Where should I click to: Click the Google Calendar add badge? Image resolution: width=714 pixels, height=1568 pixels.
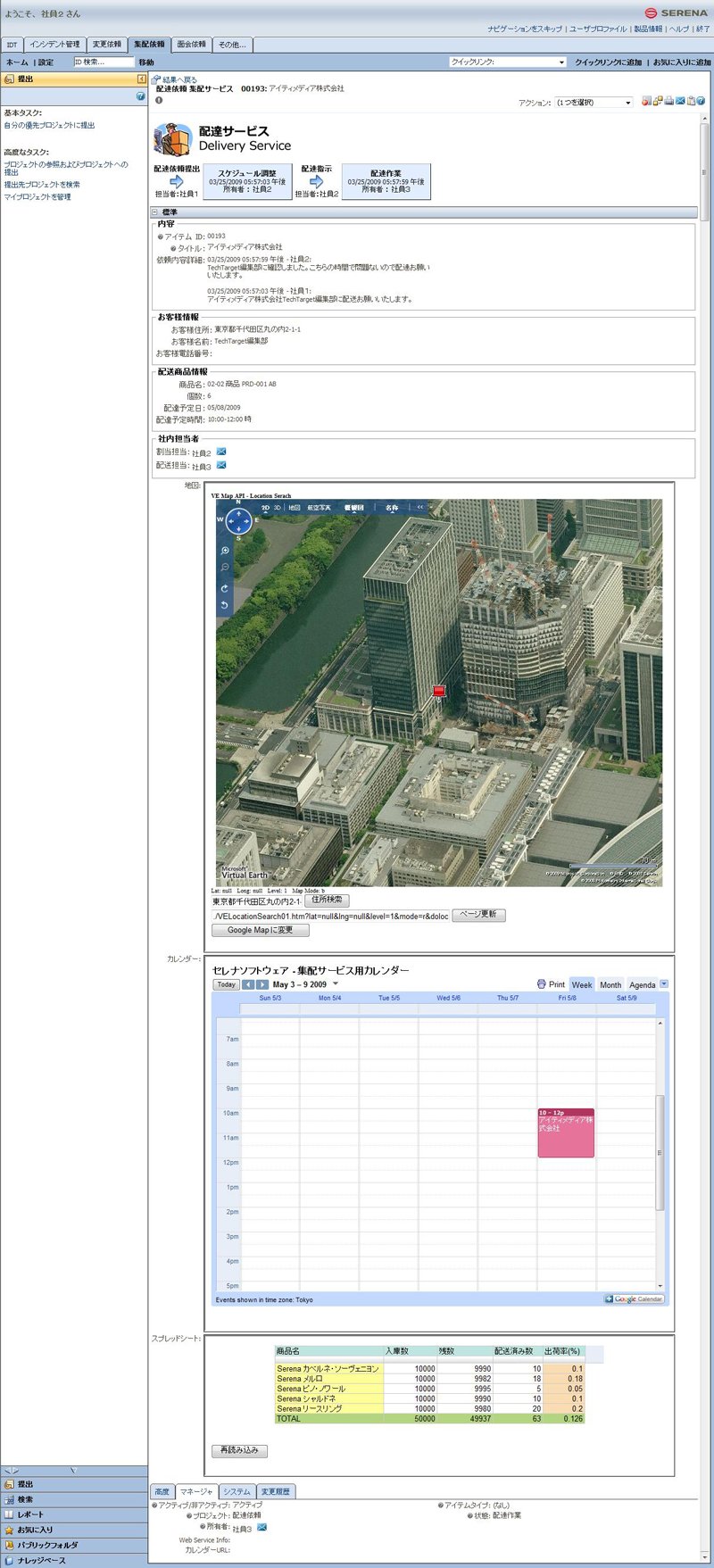pos(635,1299)
